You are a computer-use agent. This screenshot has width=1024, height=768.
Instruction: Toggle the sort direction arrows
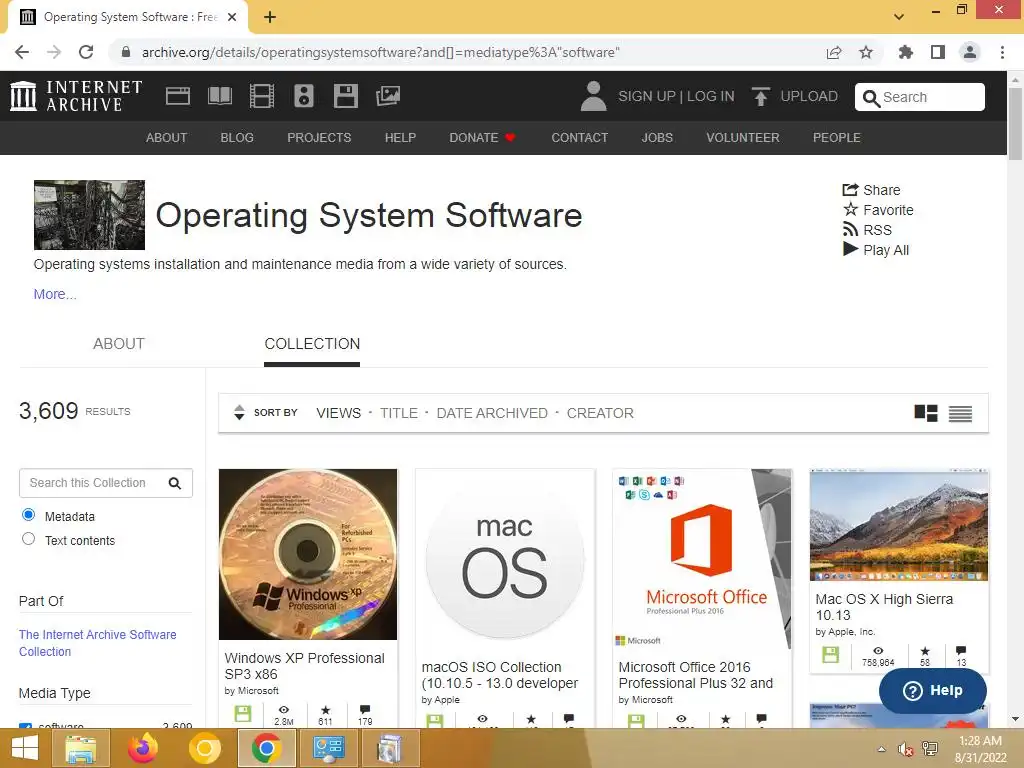tap(239, 413)
